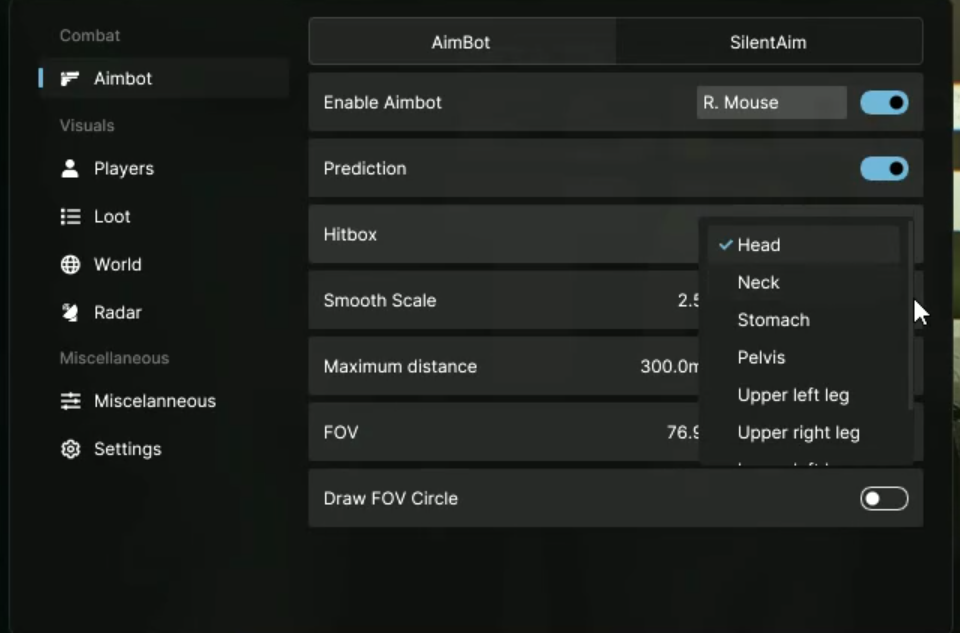Image resolution: width=960 pixels, height=633 pixels.
Task: Pick Upper right leg hitbox option
Action: click(x=798, y=433)
